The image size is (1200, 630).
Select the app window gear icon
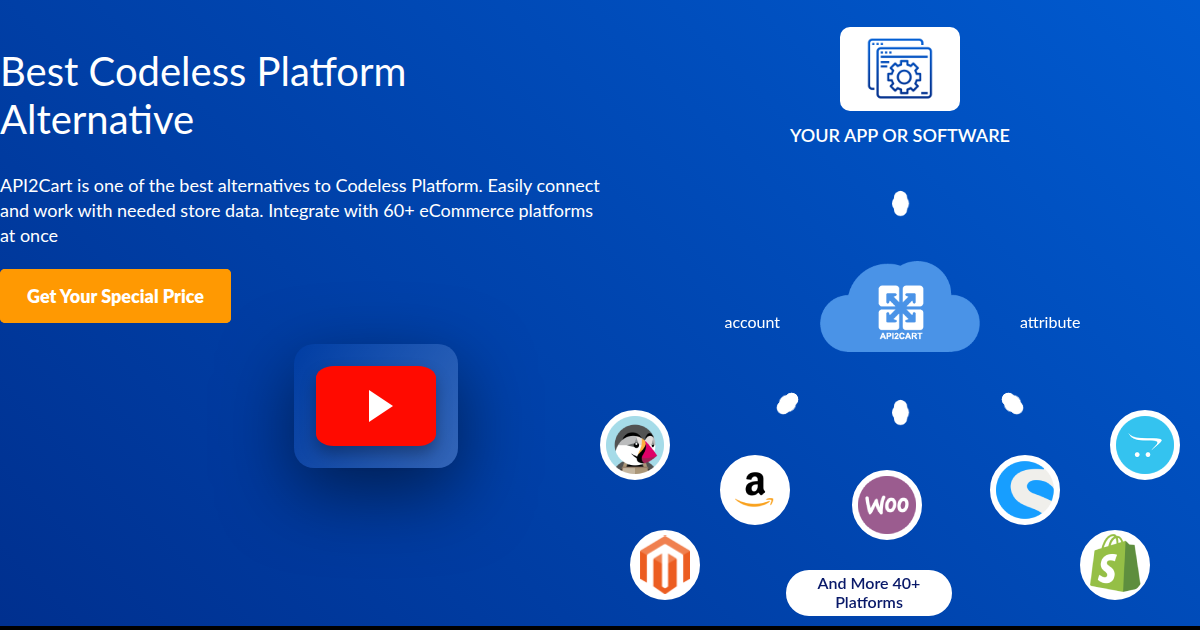pos(900,69)
